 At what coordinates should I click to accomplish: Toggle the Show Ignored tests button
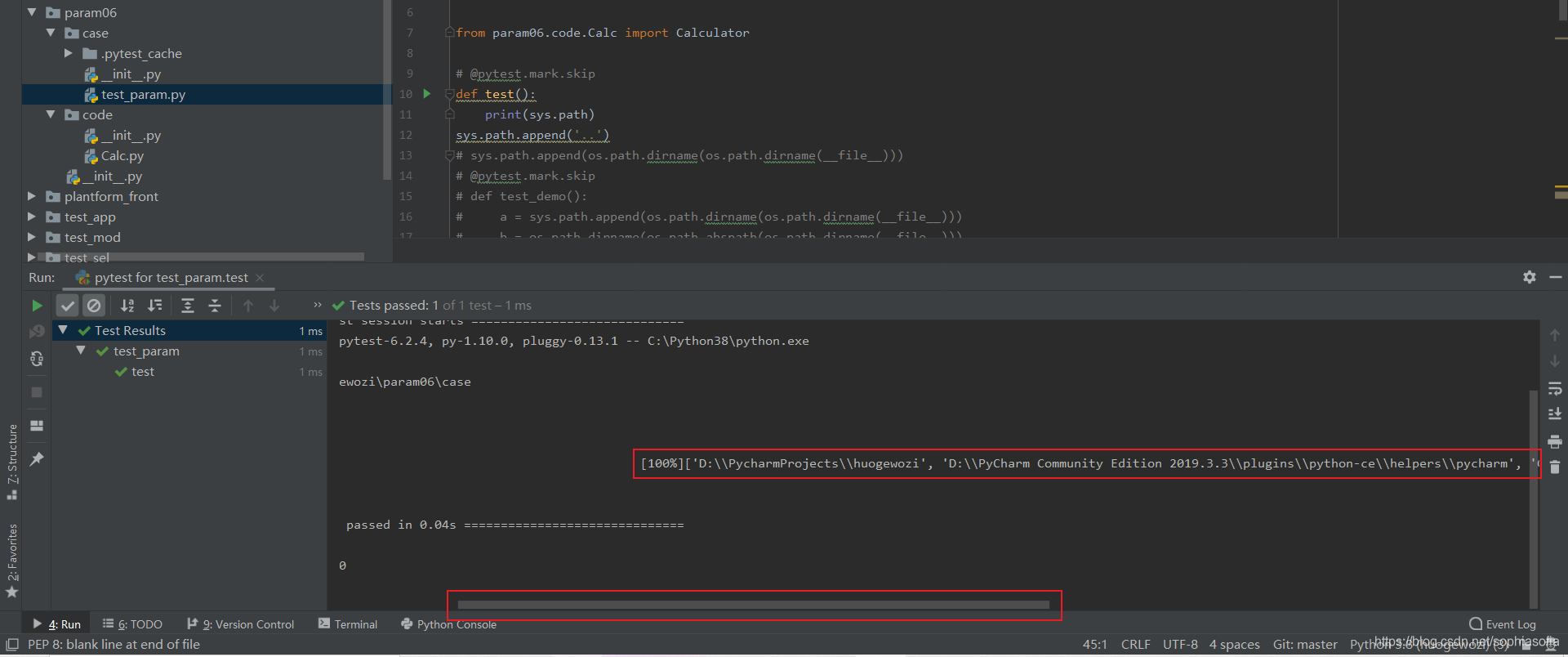94,306
